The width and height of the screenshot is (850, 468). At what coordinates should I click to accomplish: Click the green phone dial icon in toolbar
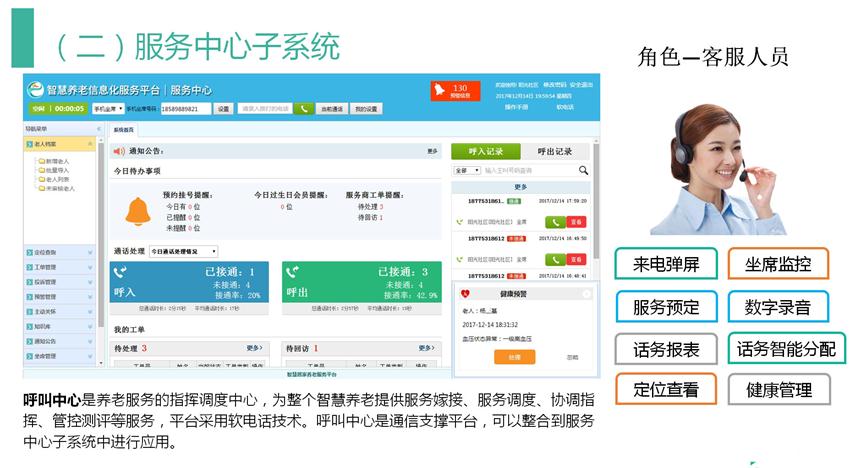click(304, 108)
